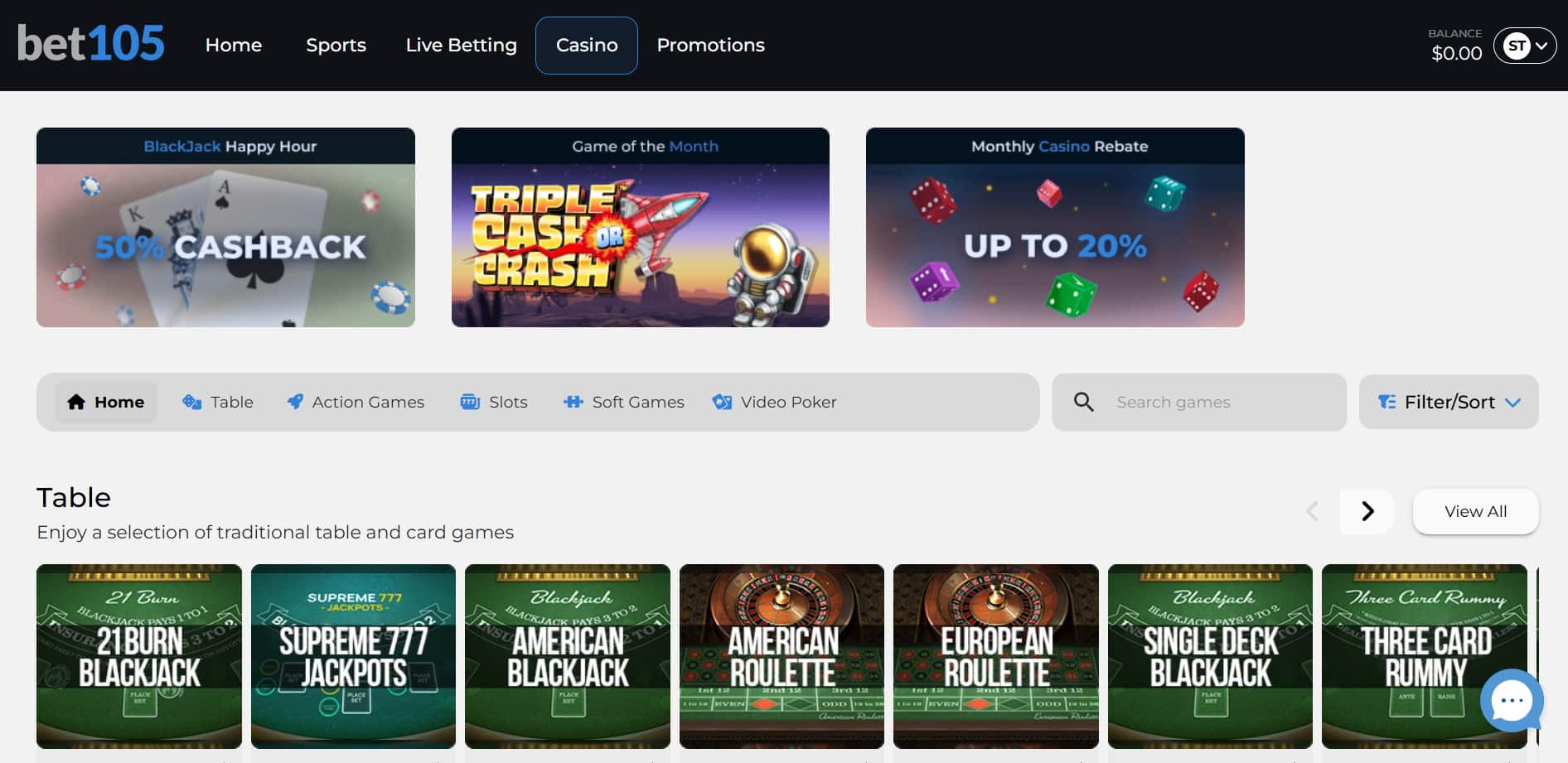This screenshot has height=763, width=1568.
Task: Click the Video Poker cards icon
Action: tap(722, 402)
